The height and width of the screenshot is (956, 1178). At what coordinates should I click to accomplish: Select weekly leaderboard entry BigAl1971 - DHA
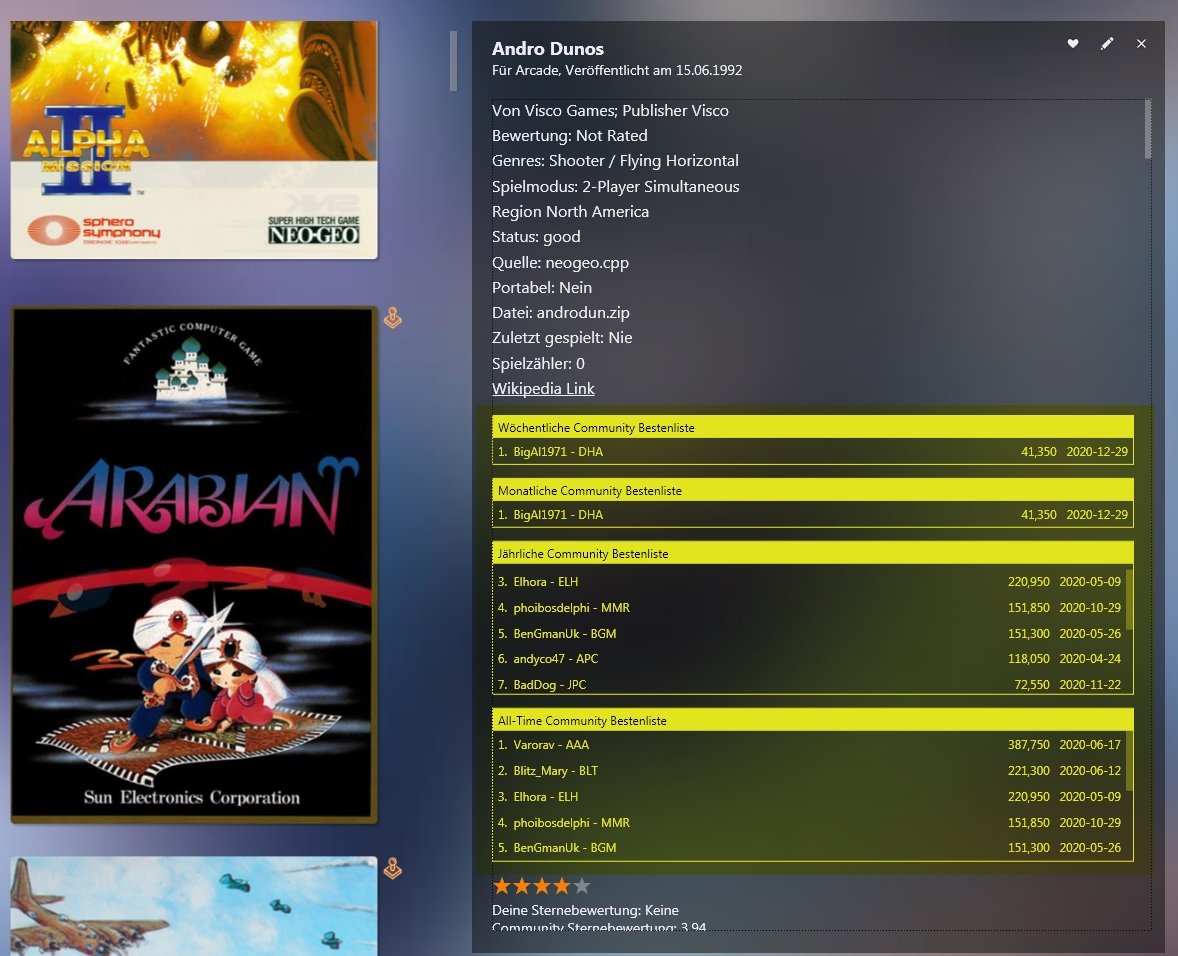coord(812,451)
